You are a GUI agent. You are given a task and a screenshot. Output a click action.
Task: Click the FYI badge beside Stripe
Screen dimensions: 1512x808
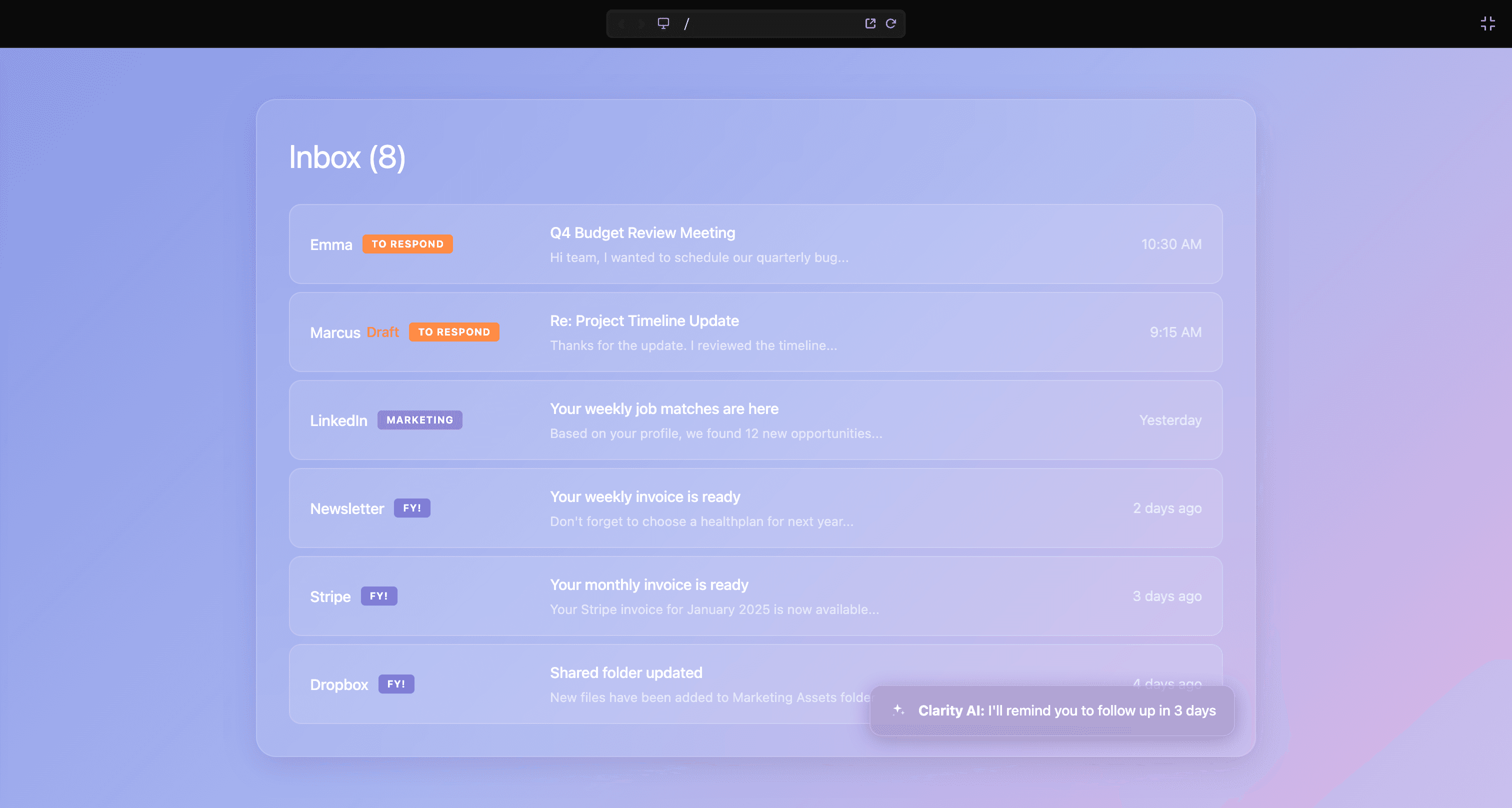378,596
